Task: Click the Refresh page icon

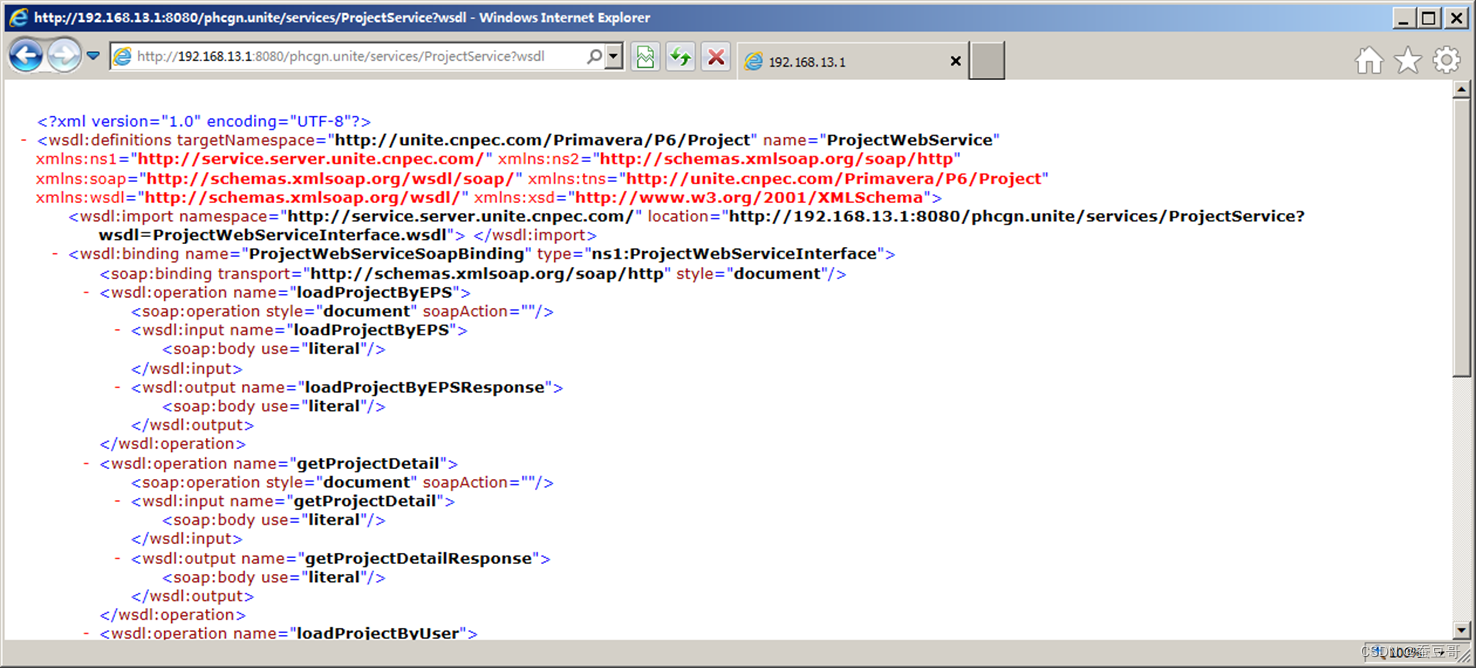Action: 680,56
